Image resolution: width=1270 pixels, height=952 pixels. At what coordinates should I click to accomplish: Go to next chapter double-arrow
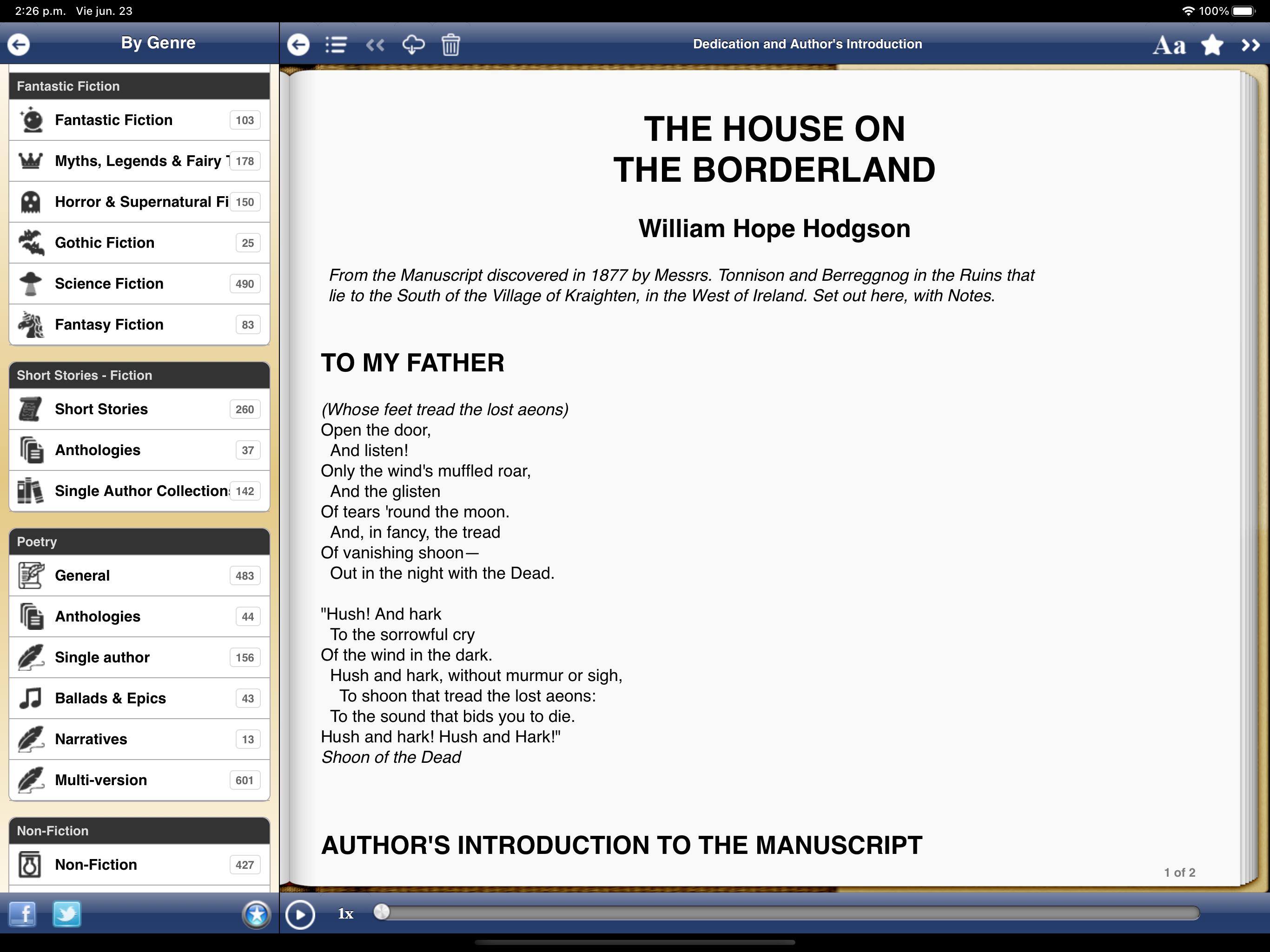(1250, 45)
